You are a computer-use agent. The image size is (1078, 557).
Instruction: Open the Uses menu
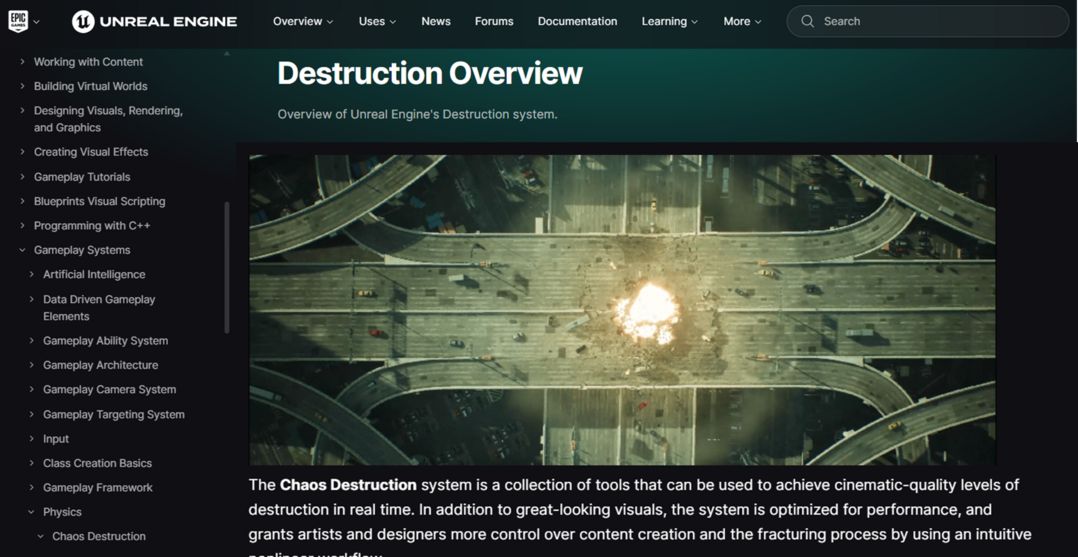click(x=377, y=21)
